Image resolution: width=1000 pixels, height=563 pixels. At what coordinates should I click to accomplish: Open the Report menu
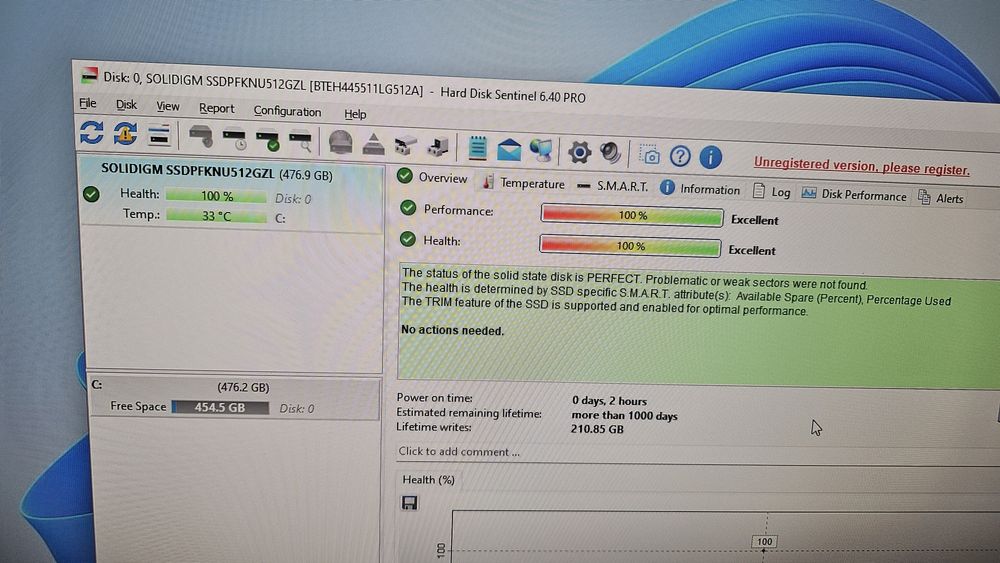click(x=216, y=108)
